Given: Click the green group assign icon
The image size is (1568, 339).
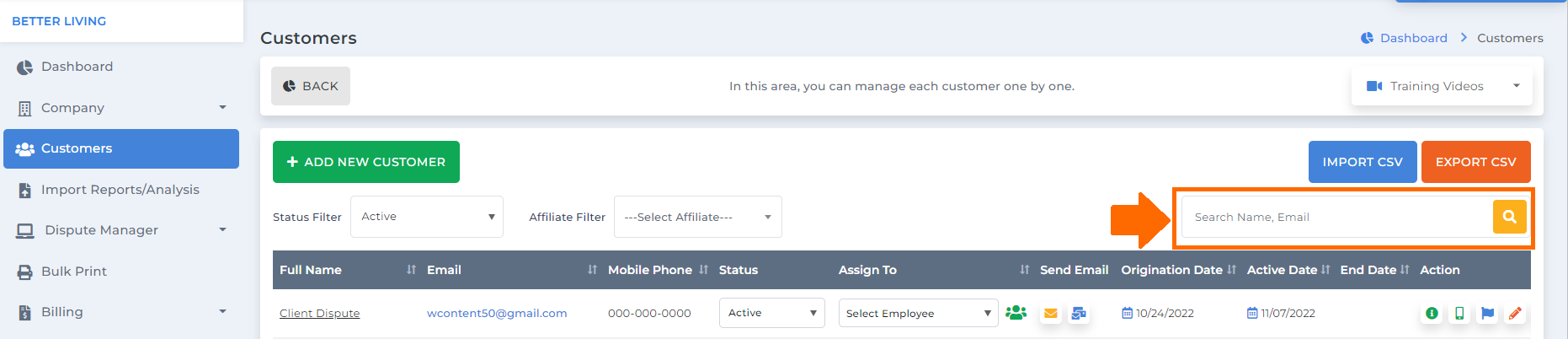Looking at the screenshot, I should (x=1016, y=313).
